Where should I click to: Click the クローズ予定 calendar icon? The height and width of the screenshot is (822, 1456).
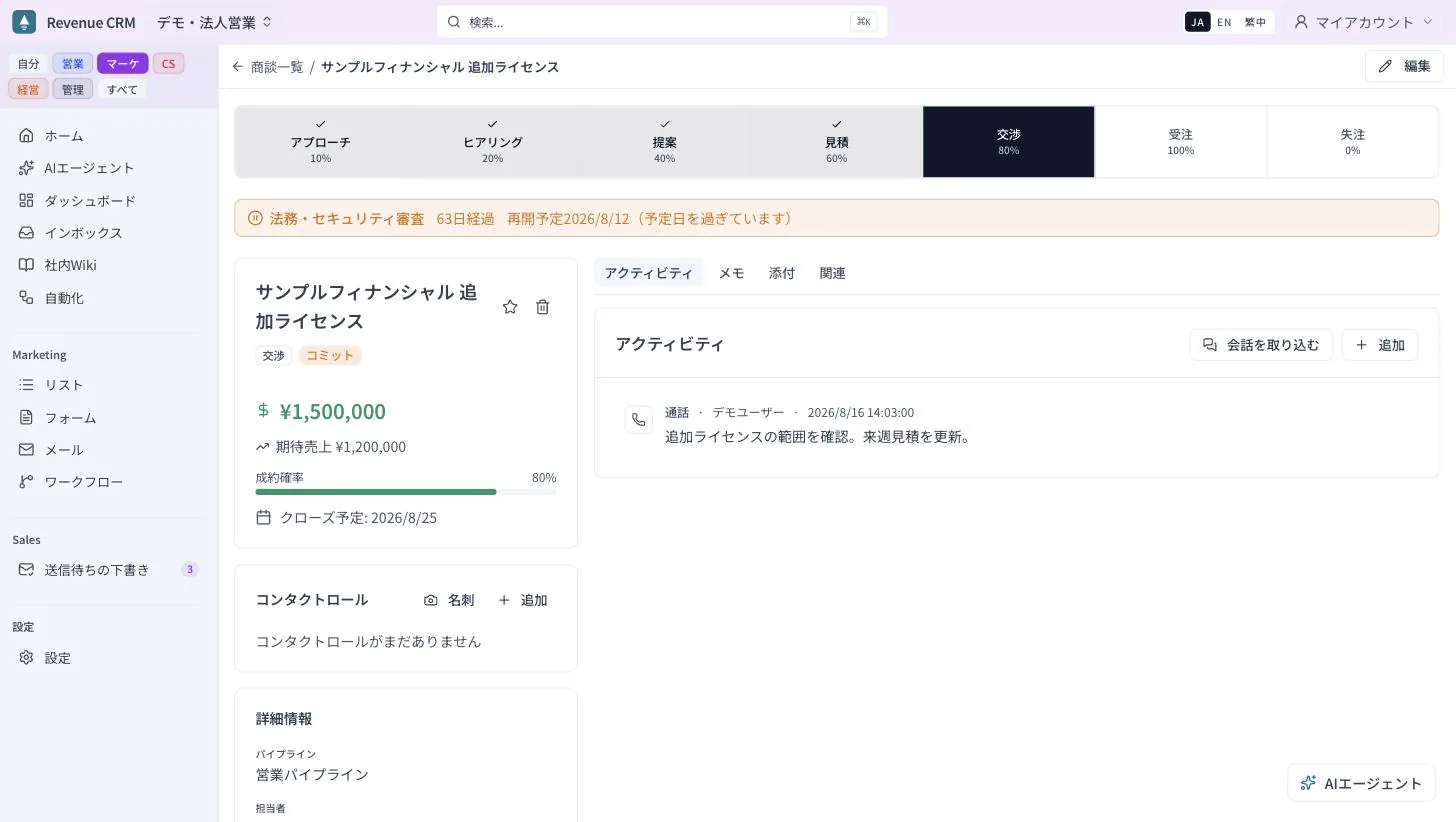pos(264,517)
